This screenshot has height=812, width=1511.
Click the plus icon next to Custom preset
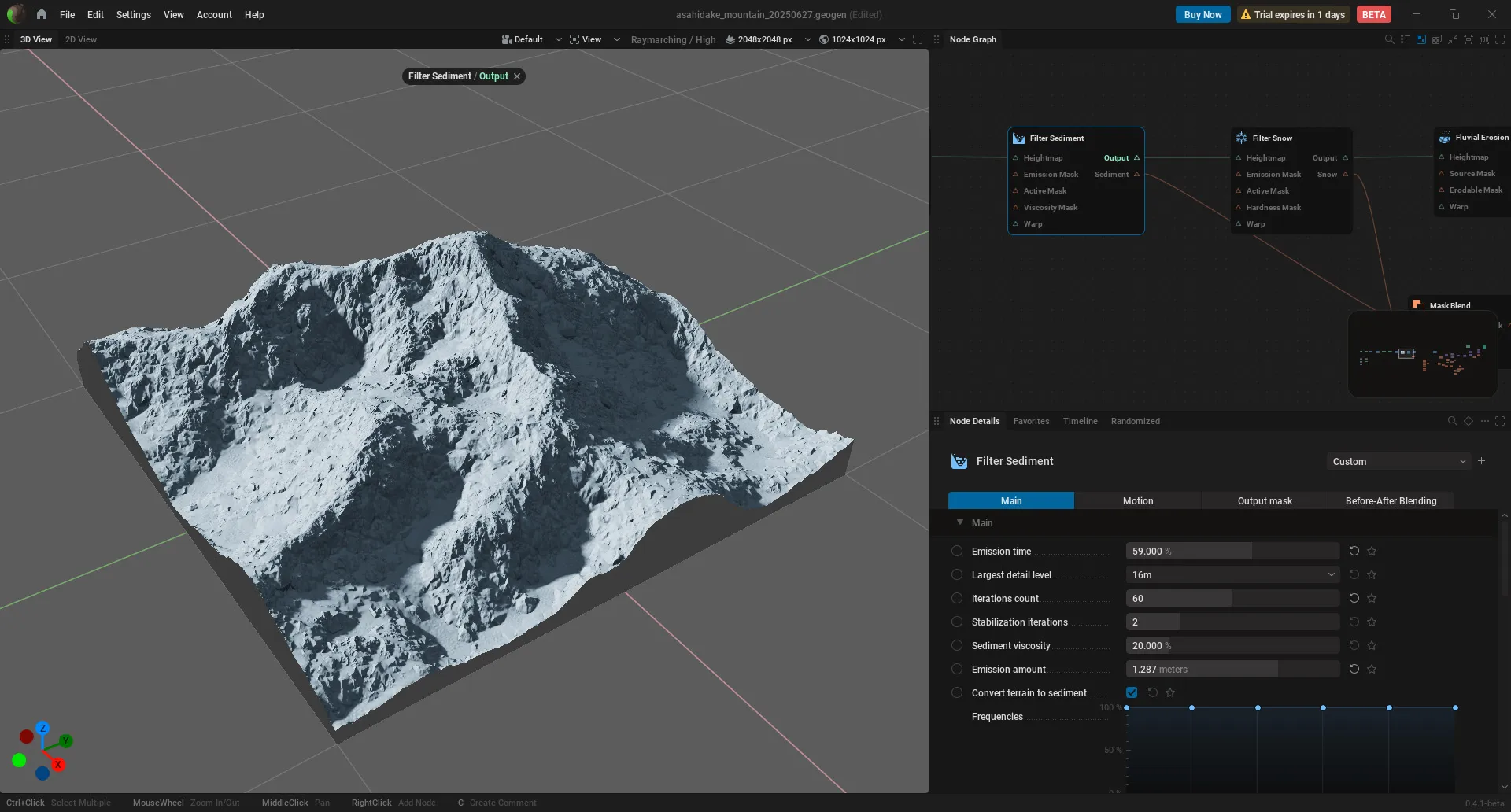(x=1482, y=461)
